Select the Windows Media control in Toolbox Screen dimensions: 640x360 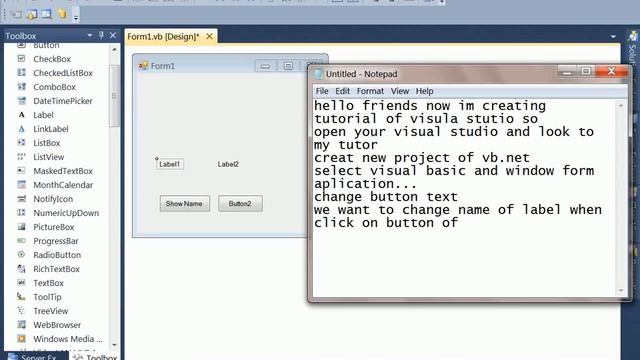point(67,339)
